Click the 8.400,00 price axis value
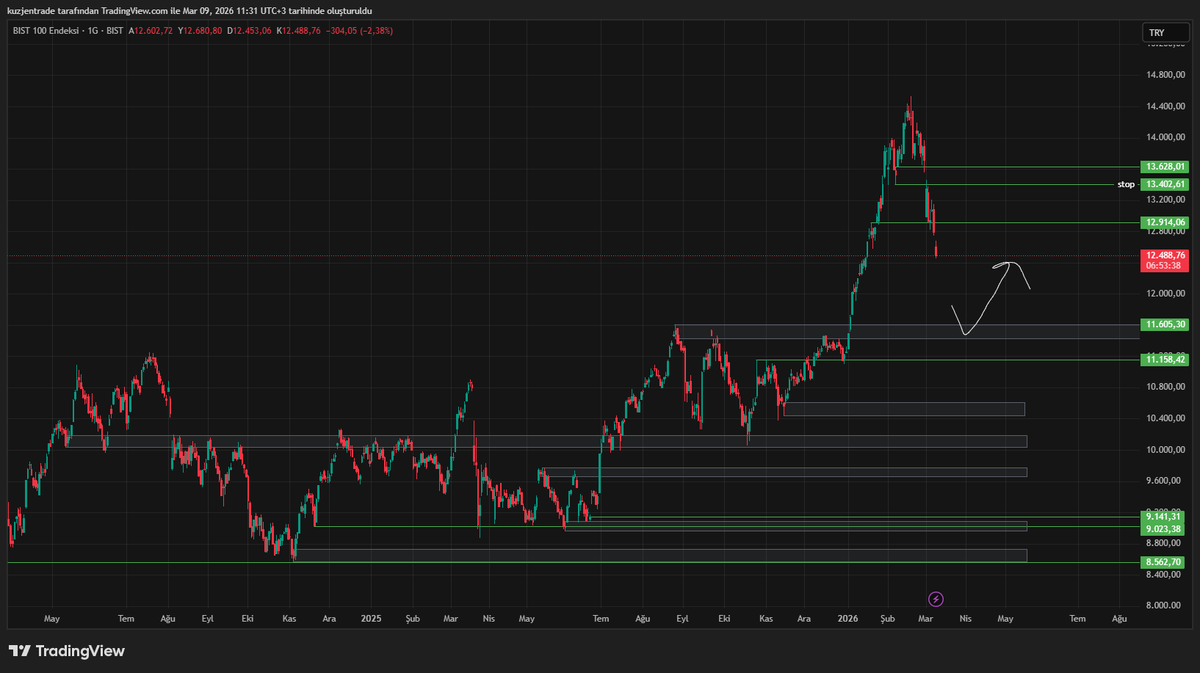This screenshot has height=673, width=1200. coord(1166,574)
